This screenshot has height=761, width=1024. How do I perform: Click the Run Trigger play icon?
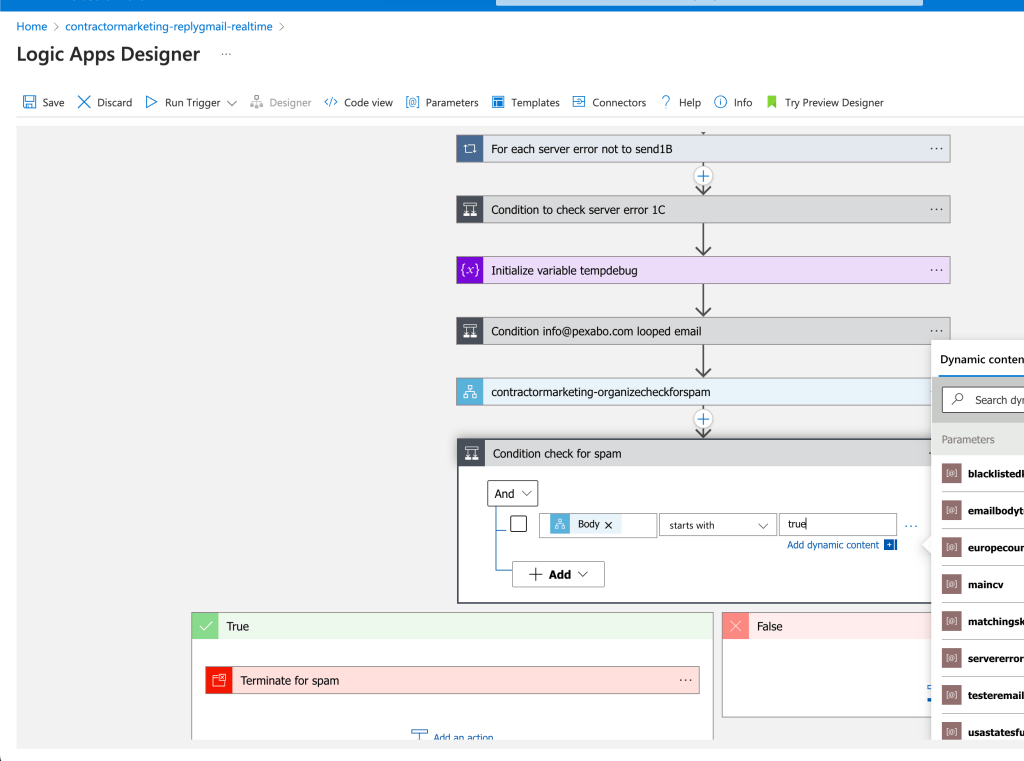152,102
